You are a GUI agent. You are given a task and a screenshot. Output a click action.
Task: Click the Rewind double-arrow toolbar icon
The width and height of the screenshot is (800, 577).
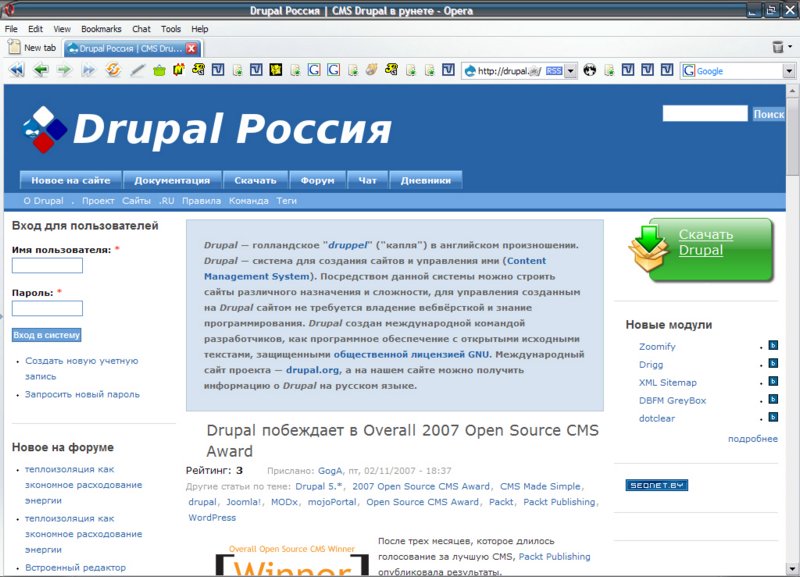(16, 70)
